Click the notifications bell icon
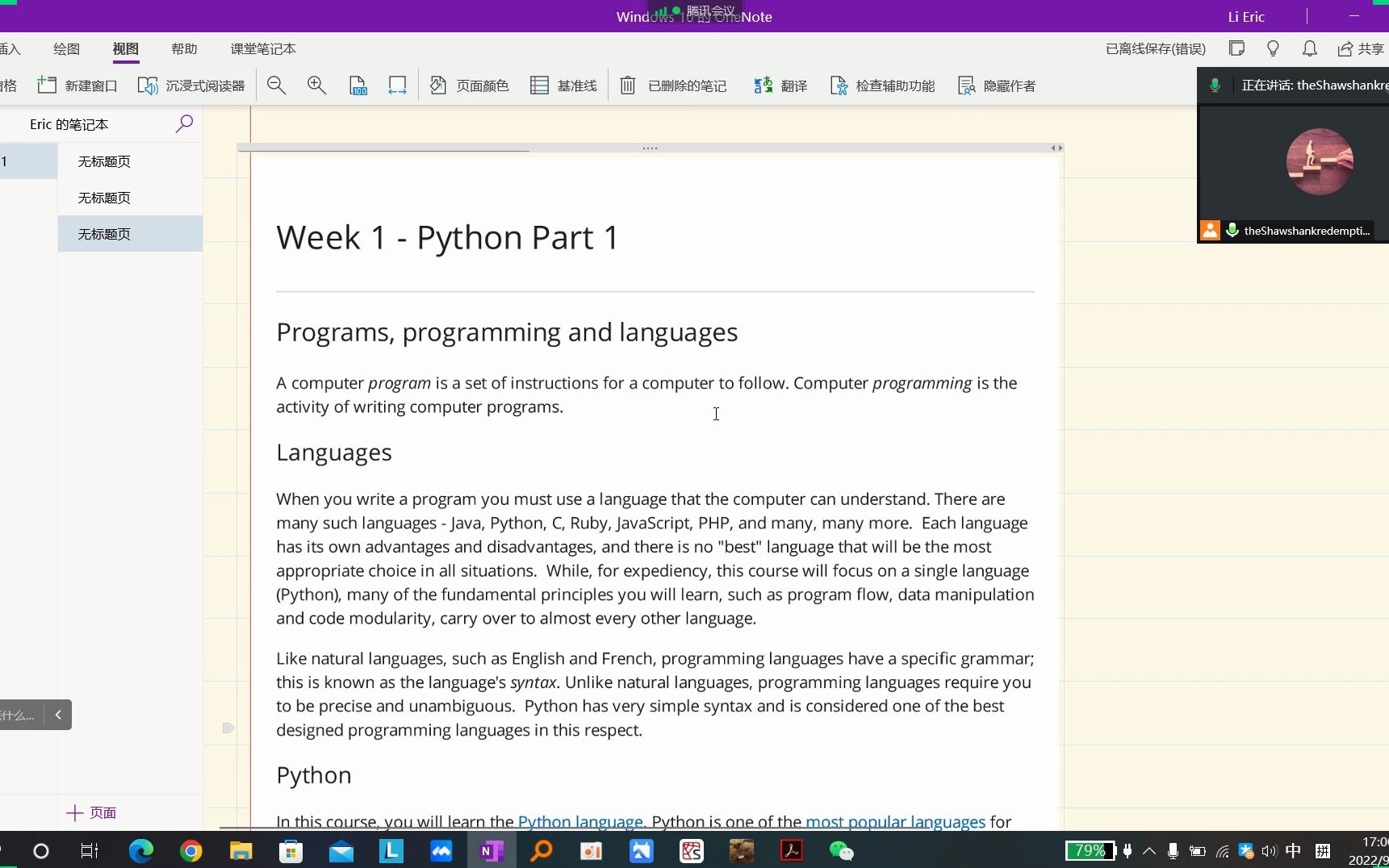This screenshot has height=868, width=1389. [1309, 49]
